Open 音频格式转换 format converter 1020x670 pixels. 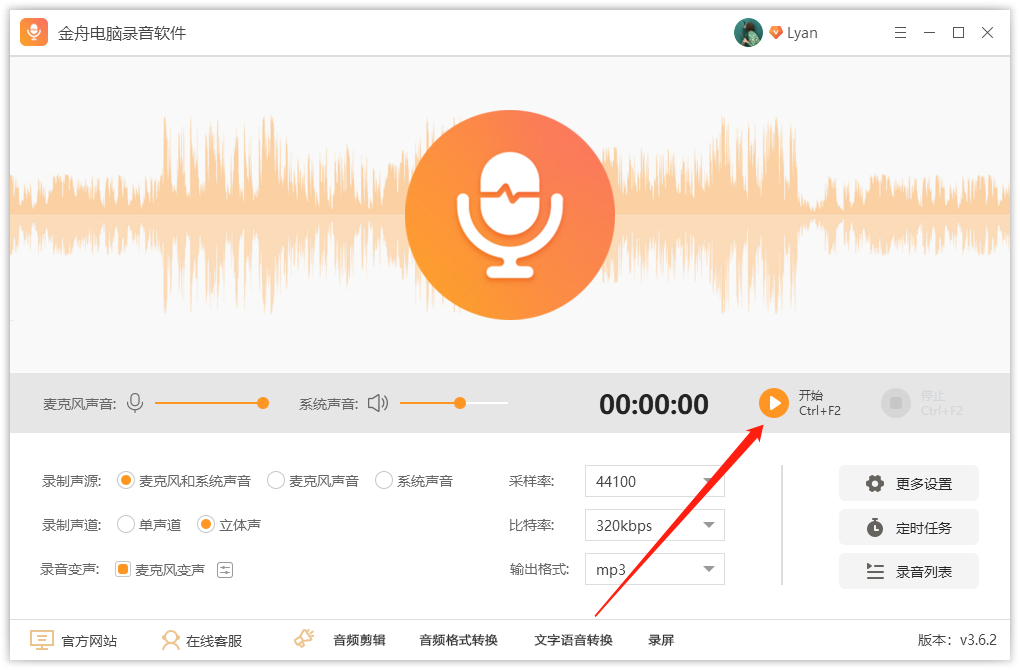point(458,640)
